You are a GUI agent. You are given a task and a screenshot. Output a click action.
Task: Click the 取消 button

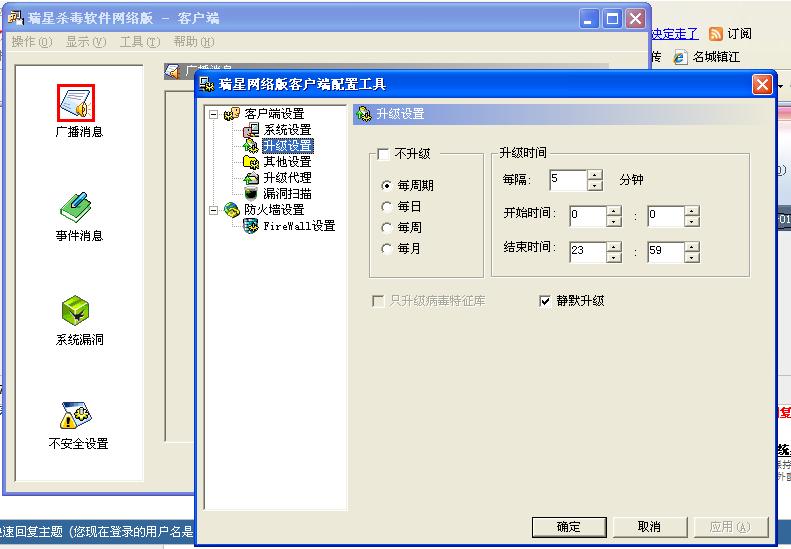coord(650,527)
